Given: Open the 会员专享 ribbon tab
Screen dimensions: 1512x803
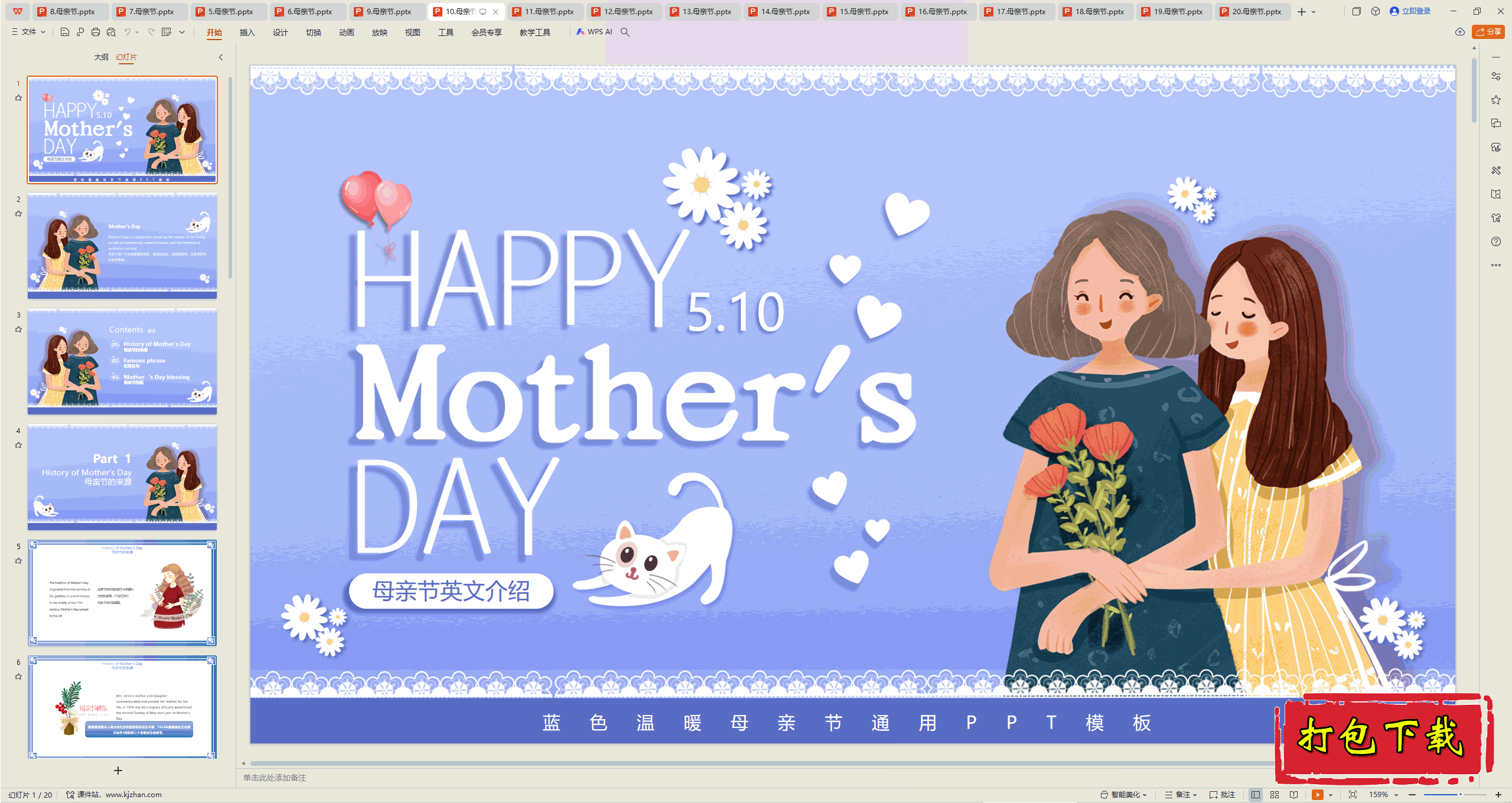Looking at the screenshot, I should point(486,32).
